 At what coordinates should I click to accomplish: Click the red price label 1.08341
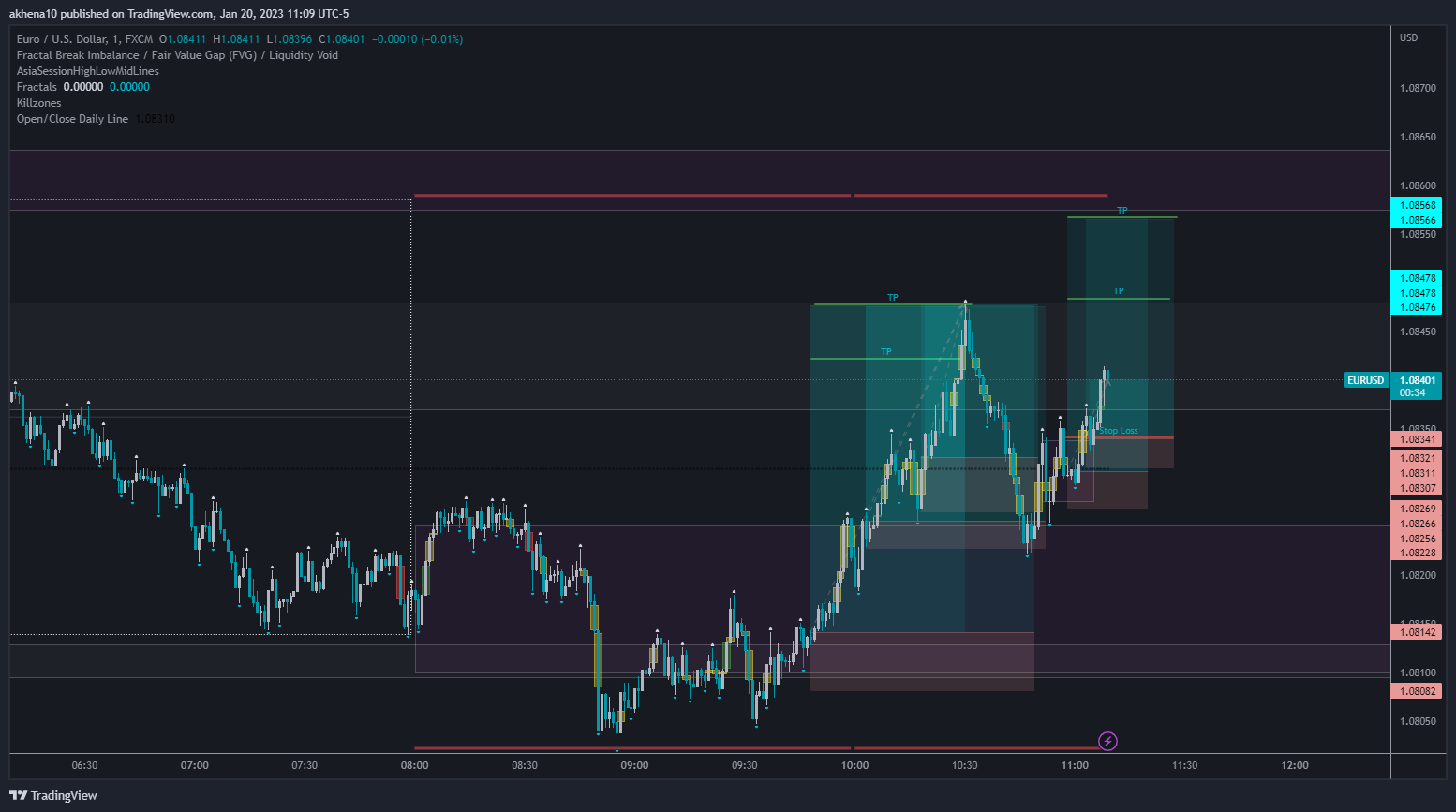pos(1417,439)
